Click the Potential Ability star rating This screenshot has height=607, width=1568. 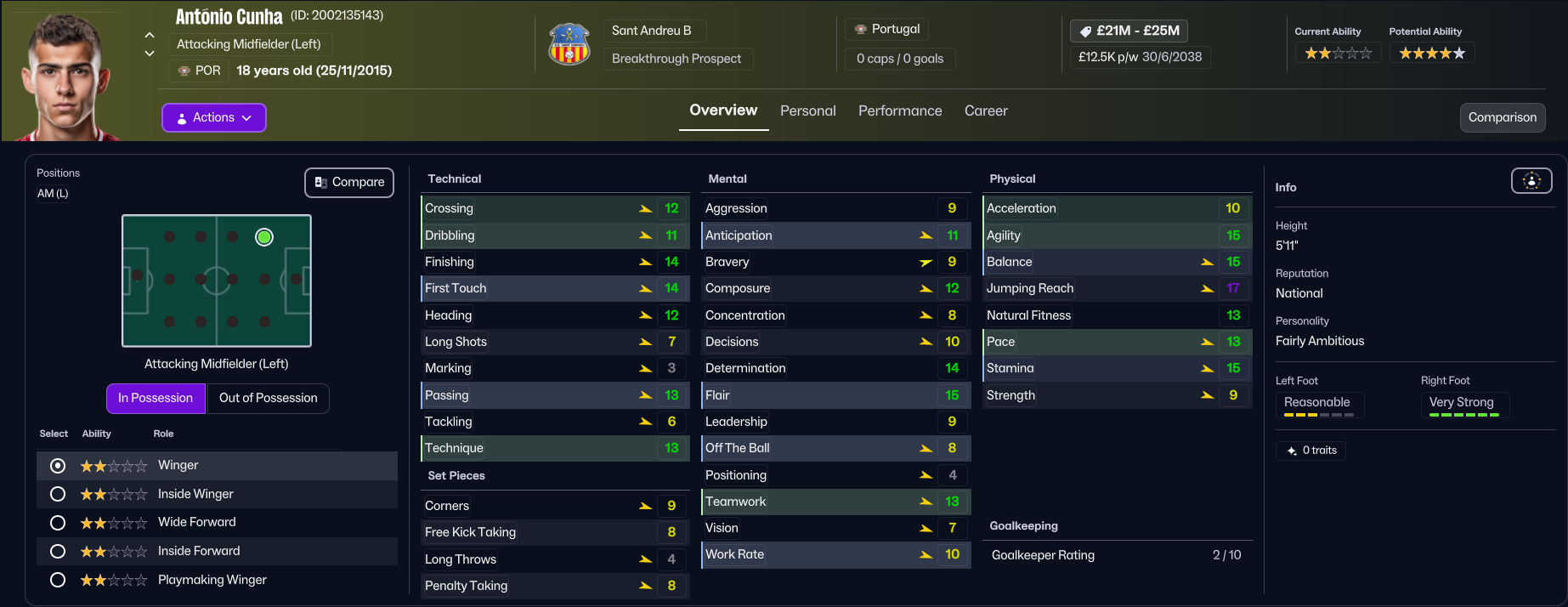(x=1432, y=54)
